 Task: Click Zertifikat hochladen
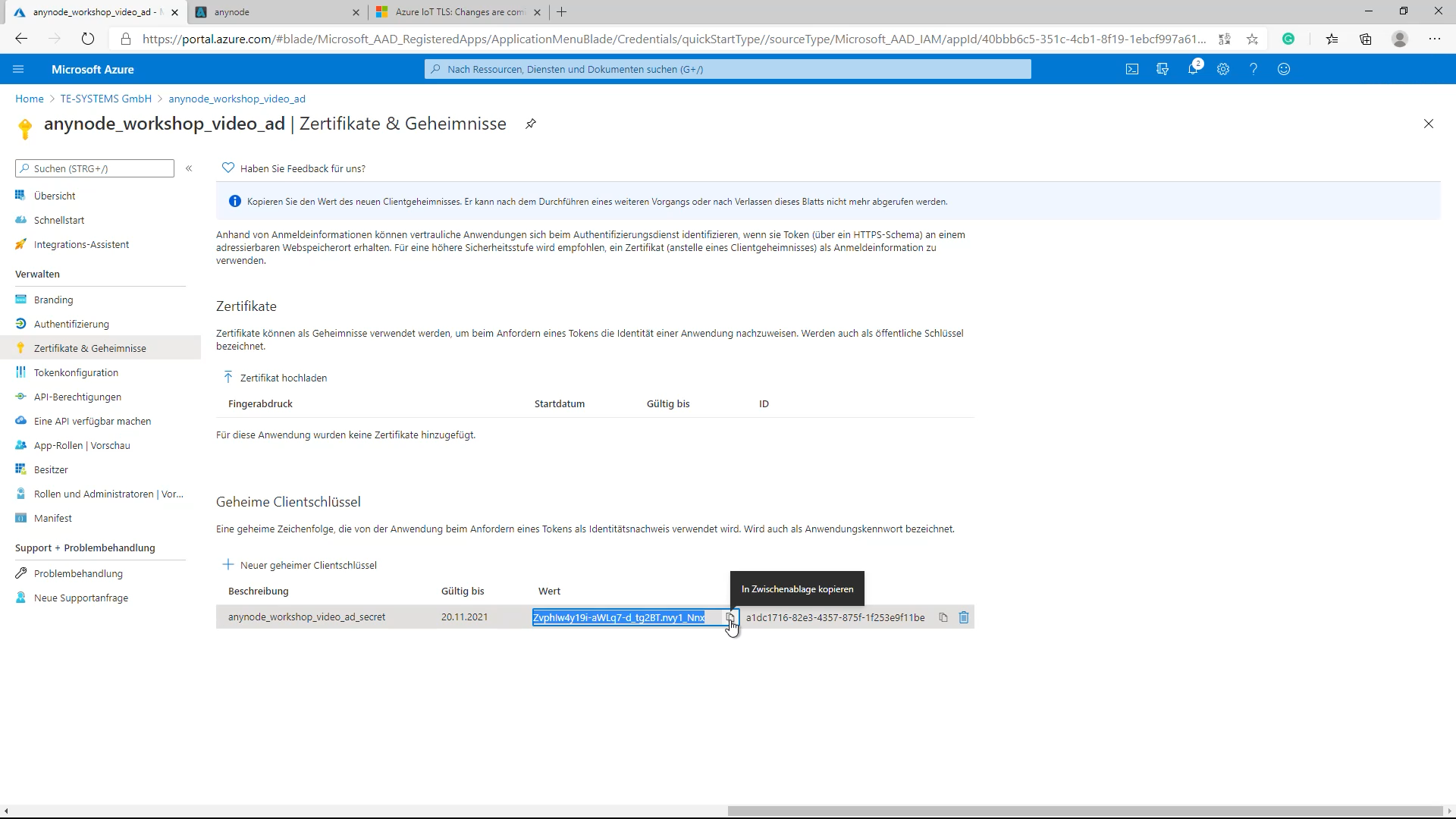275,378
